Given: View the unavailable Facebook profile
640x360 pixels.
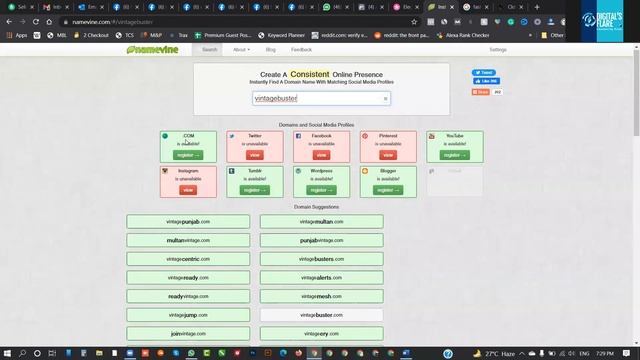Looking at the screenshot, I should [x=321, y=155].
